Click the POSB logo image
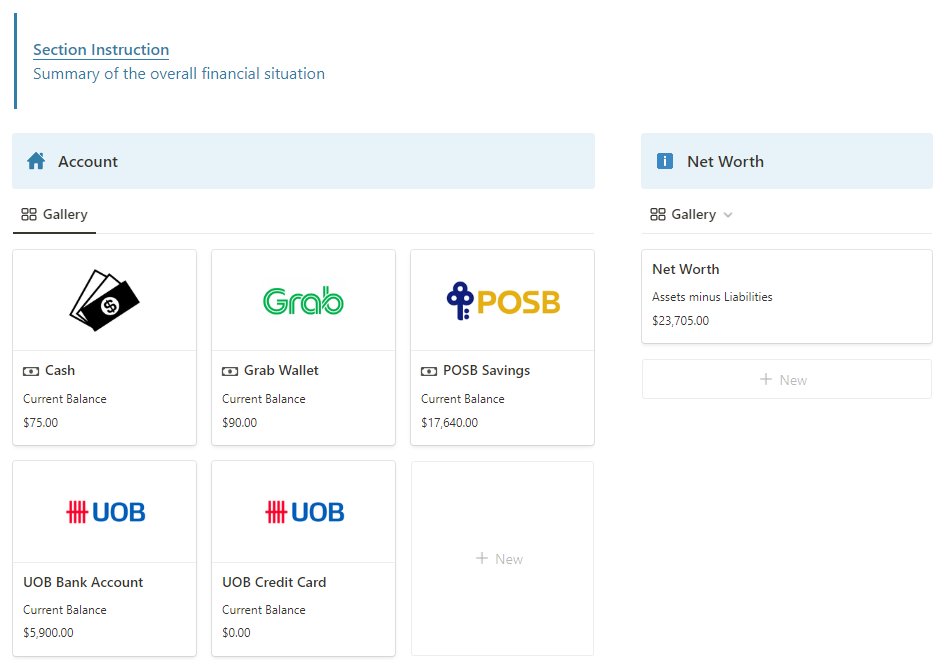 503,301
